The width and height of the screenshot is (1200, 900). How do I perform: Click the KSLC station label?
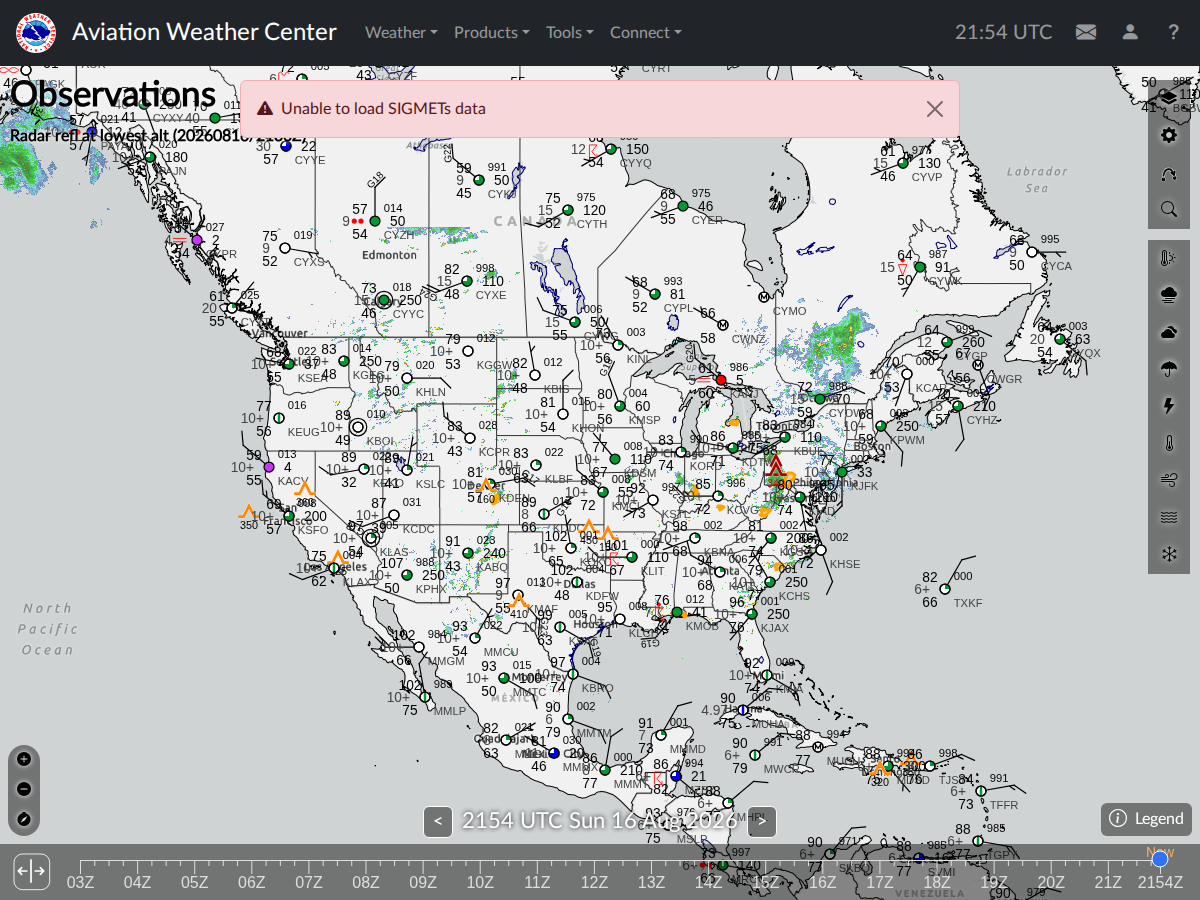pos(430,484)
